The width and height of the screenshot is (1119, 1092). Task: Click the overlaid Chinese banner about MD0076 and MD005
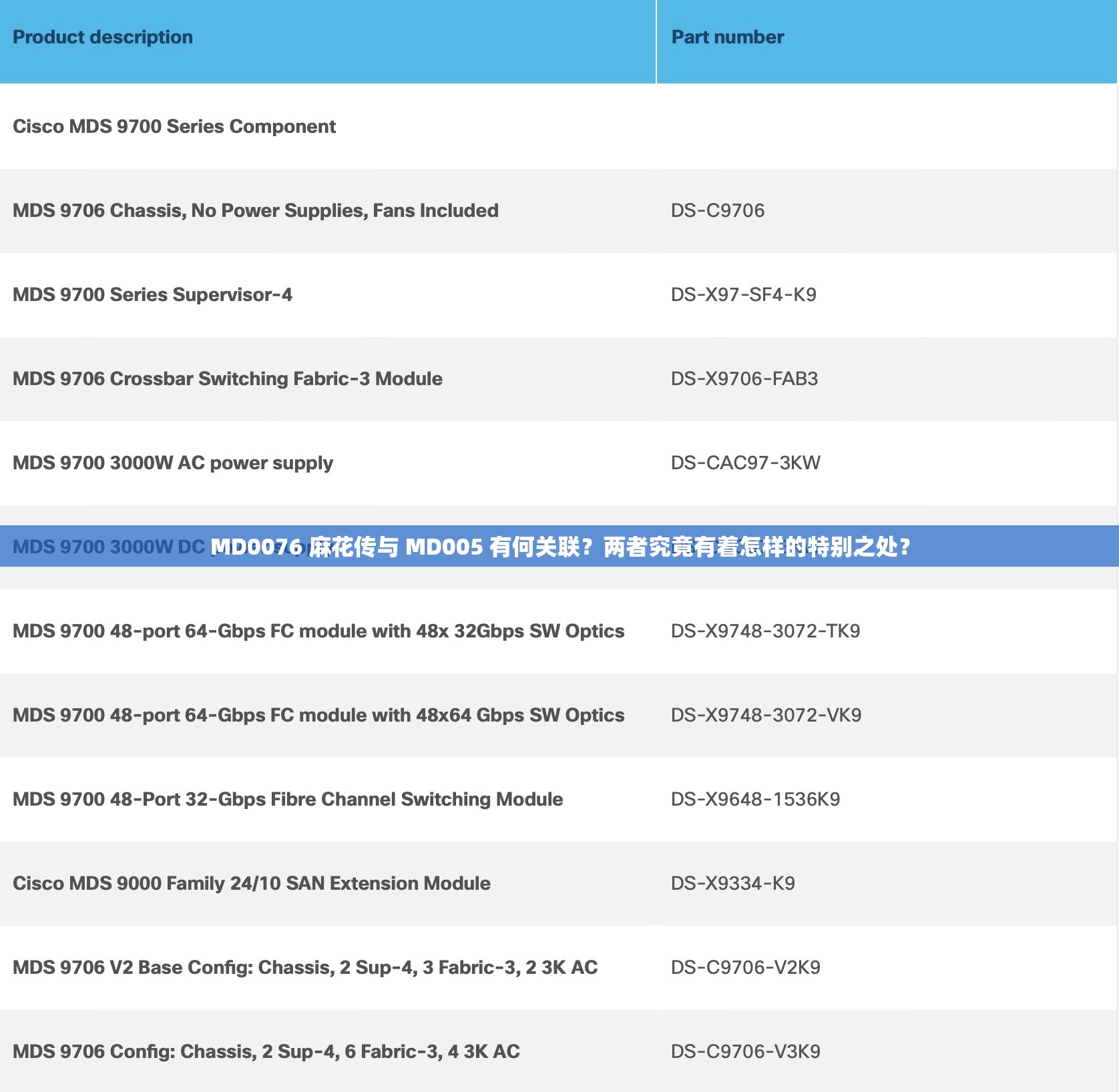(x=559, y=547)
